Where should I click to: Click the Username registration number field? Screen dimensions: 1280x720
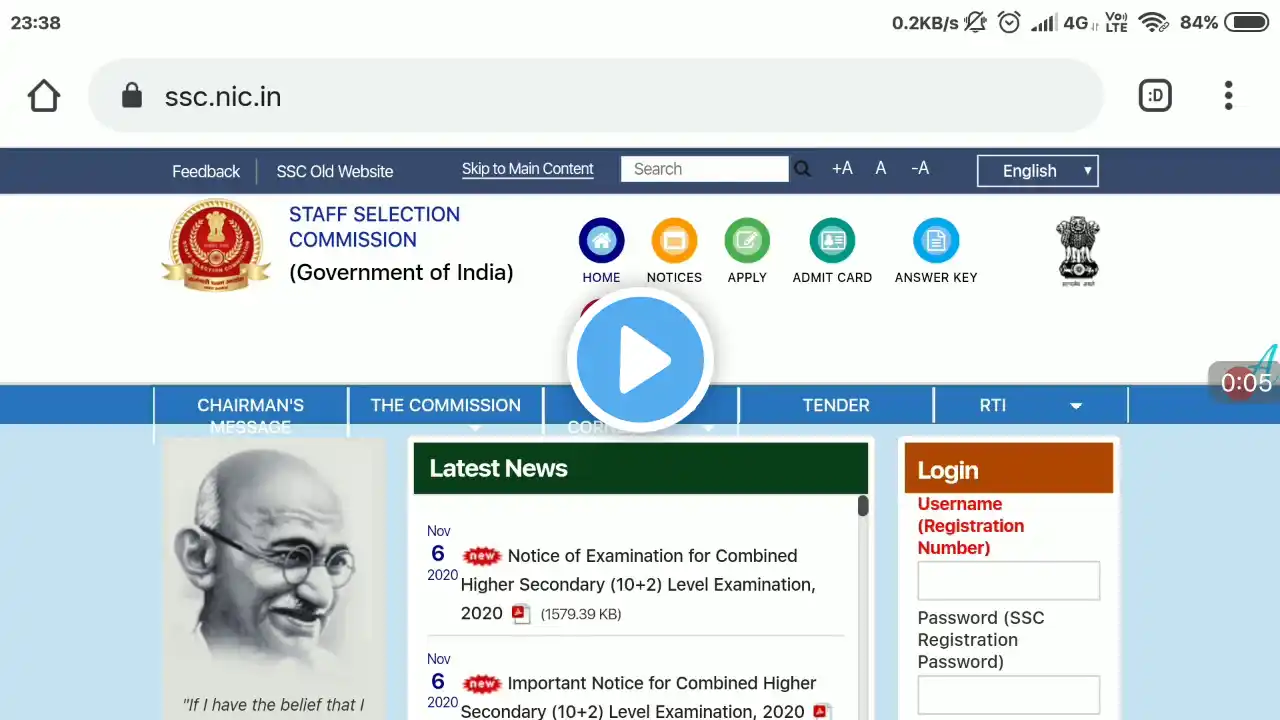tap(1009, 580)
